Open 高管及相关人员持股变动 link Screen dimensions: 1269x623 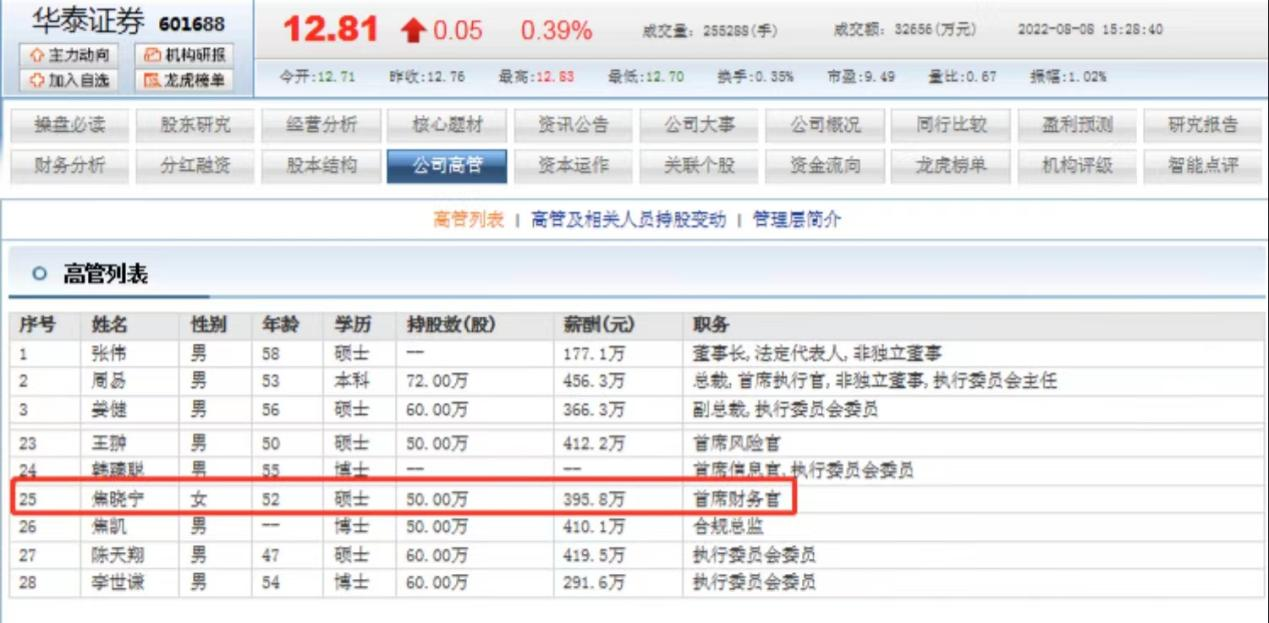point(628,220)
